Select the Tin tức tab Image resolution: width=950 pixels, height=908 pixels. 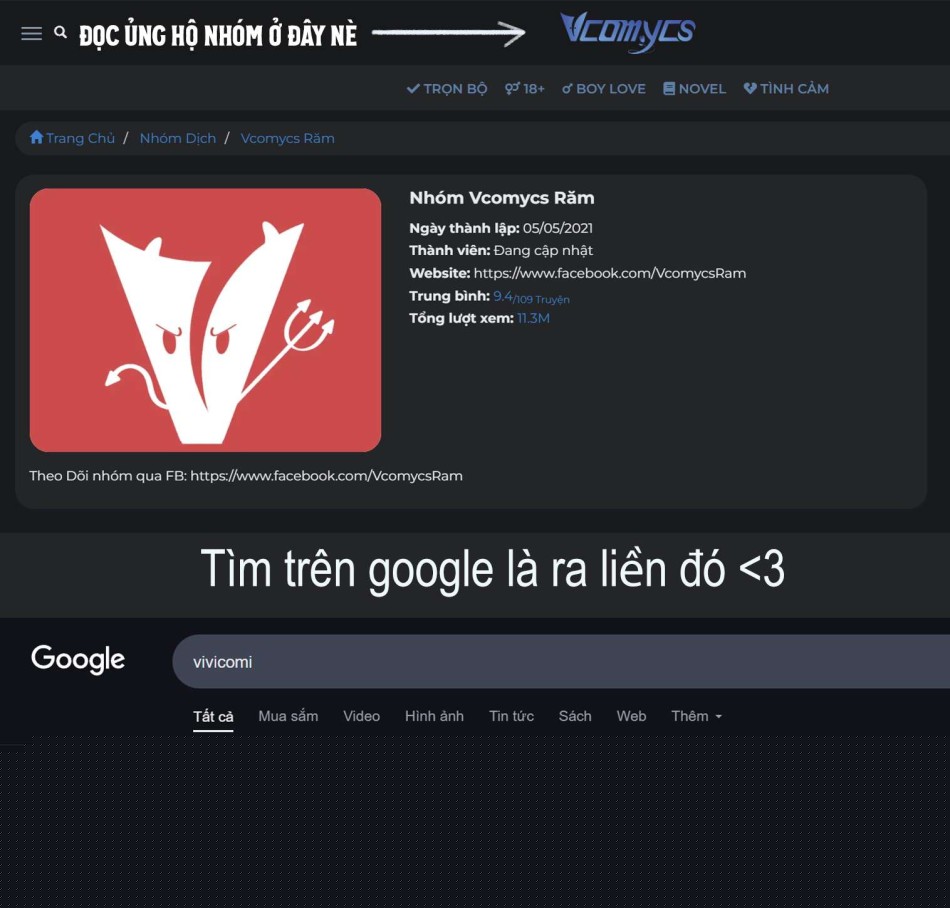pos(511,716)
